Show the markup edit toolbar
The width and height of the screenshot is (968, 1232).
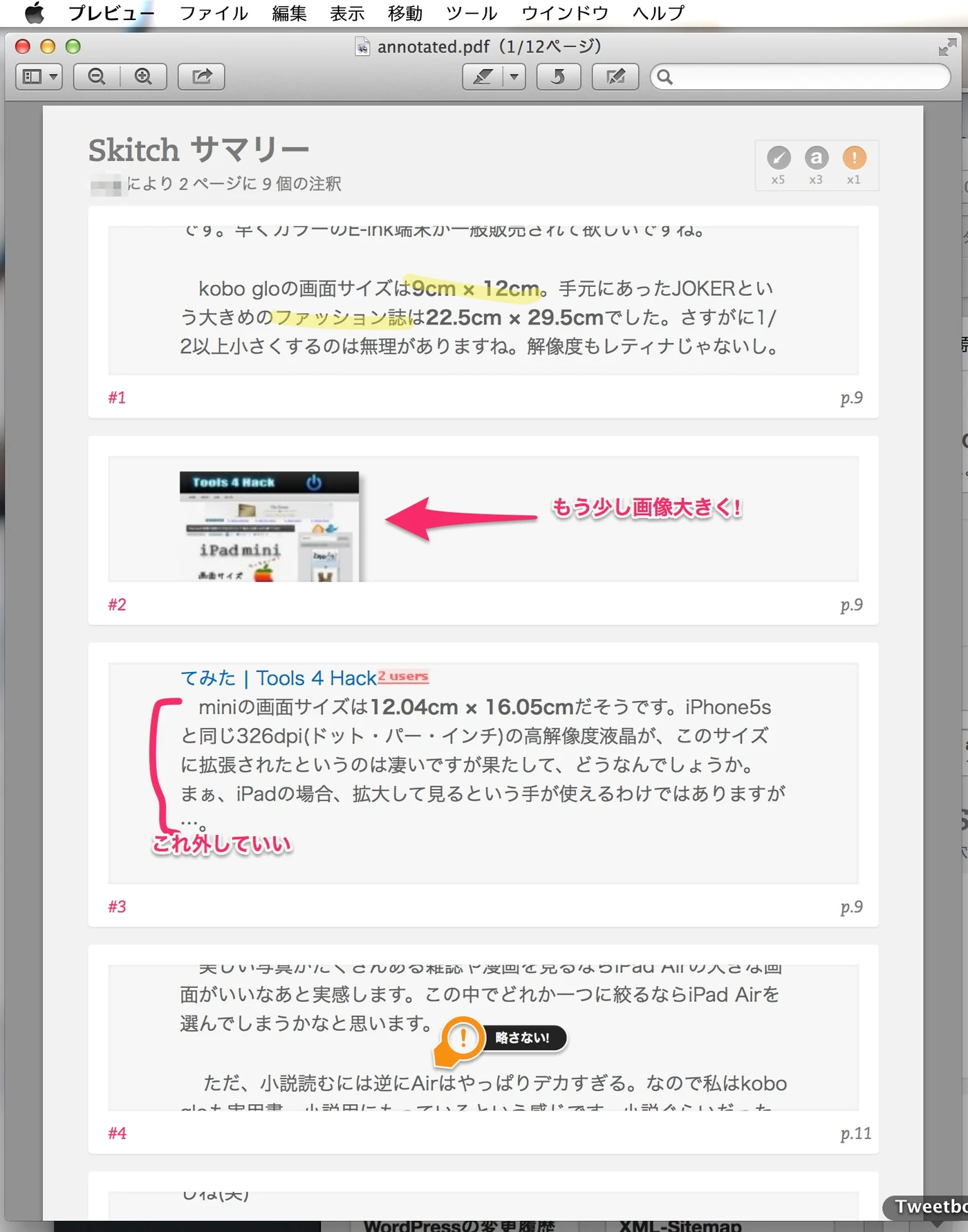click(x=615, y=77)
